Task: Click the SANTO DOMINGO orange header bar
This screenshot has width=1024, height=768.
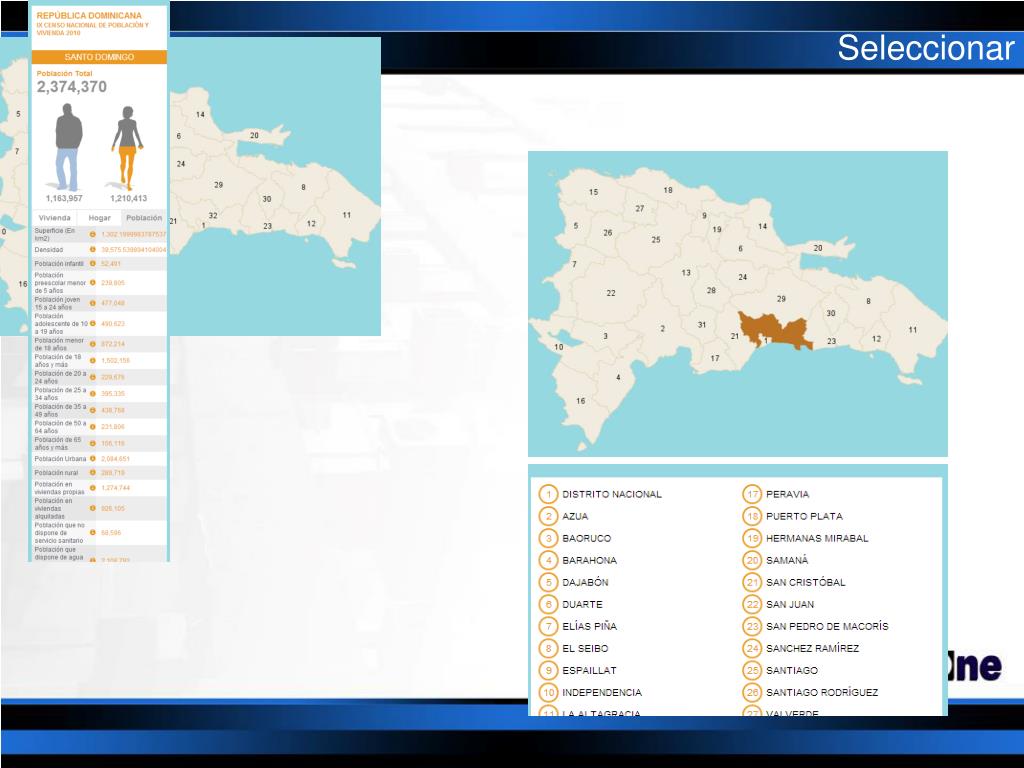Action: coord(99,57)
